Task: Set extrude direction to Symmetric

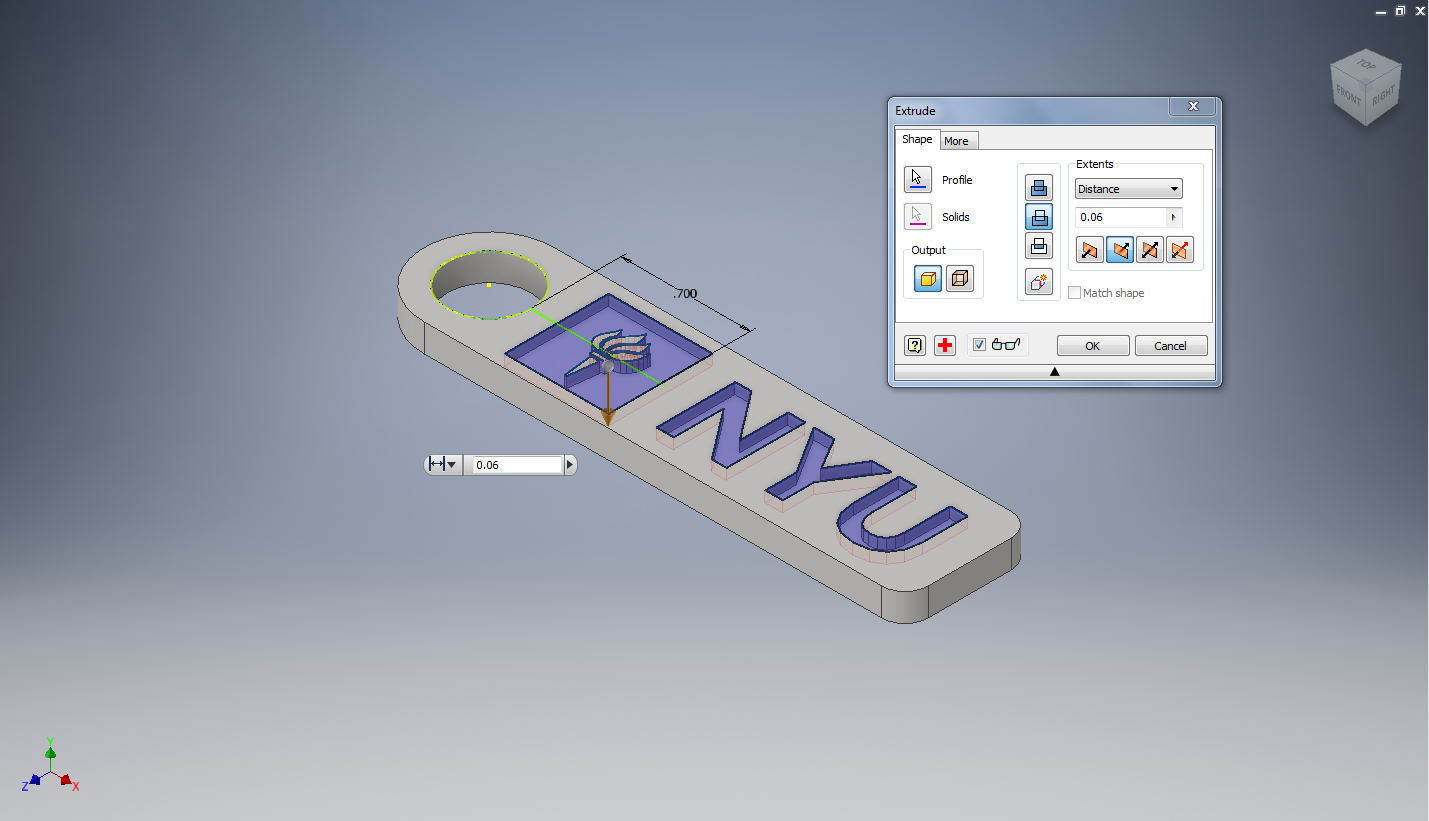Action: point(1150,250)
